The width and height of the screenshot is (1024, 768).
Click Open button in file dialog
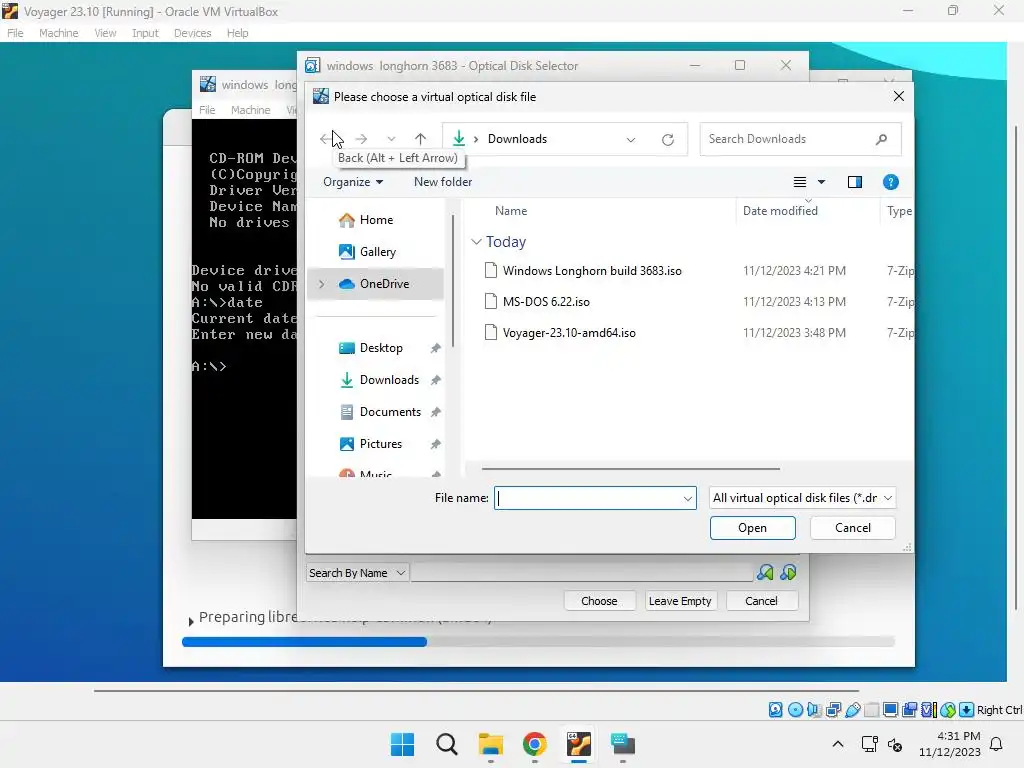752,528
